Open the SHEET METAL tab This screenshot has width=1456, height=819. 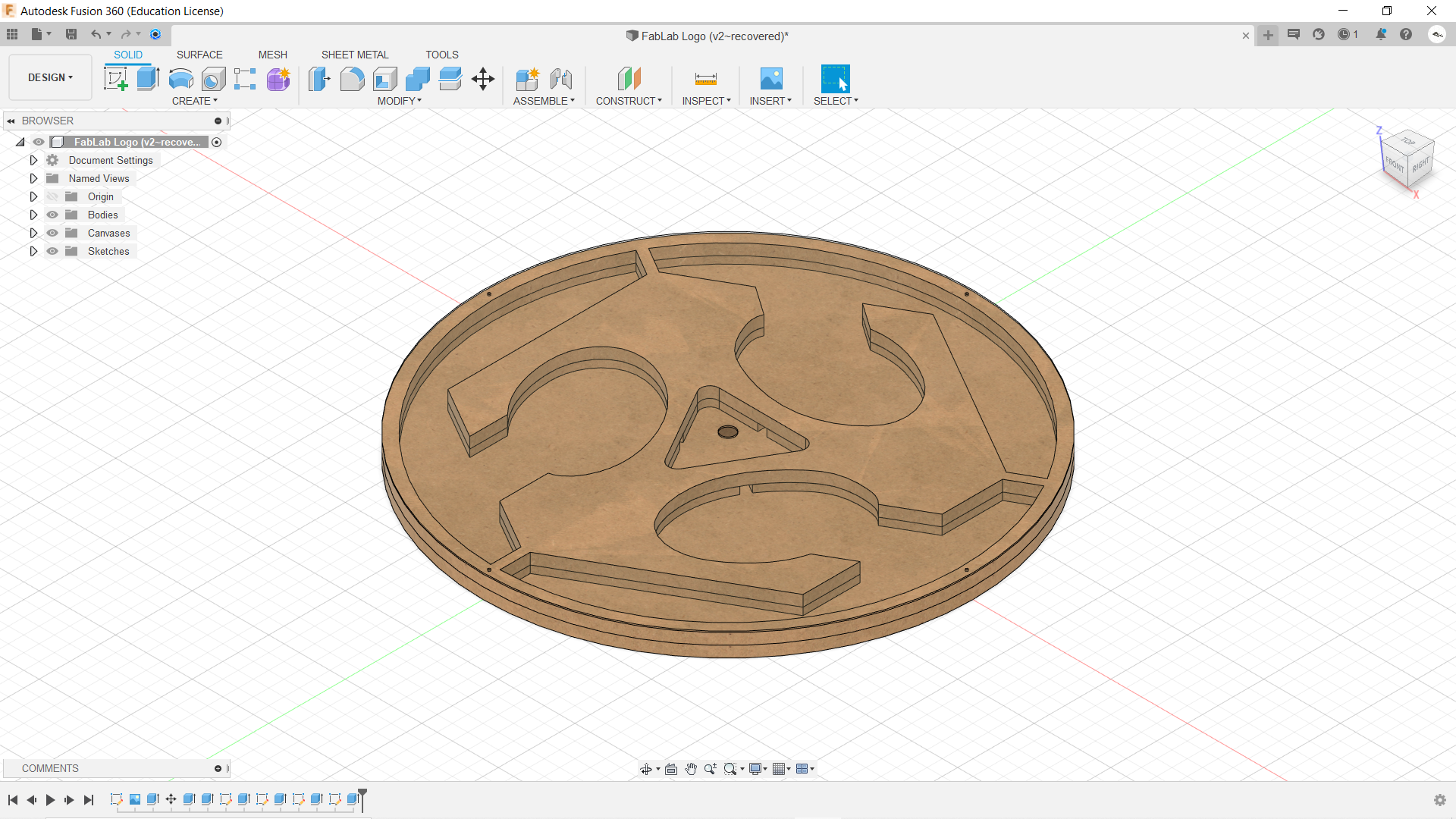coord(355,55)
